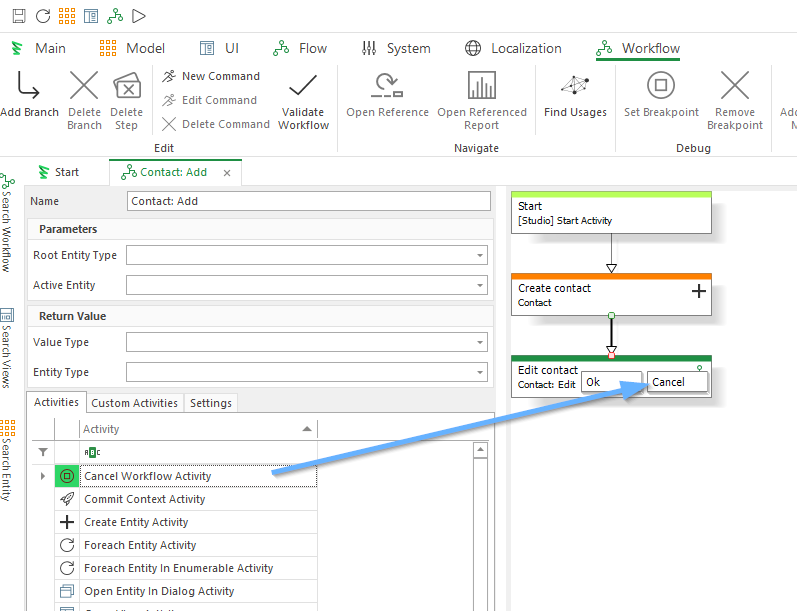Select the Workflow ribbon tab
The image size is (797, 611).
click(x=638, y=48)
